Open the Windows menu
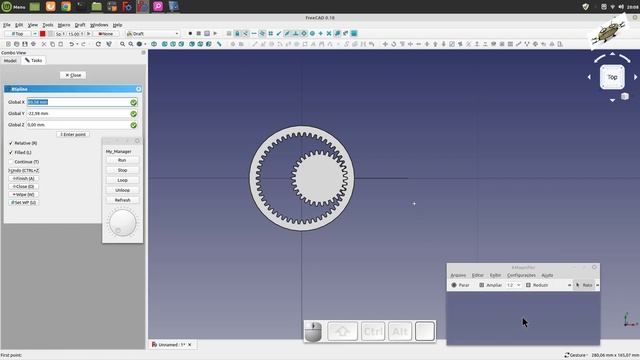640x360 pixels. [99, 25]
